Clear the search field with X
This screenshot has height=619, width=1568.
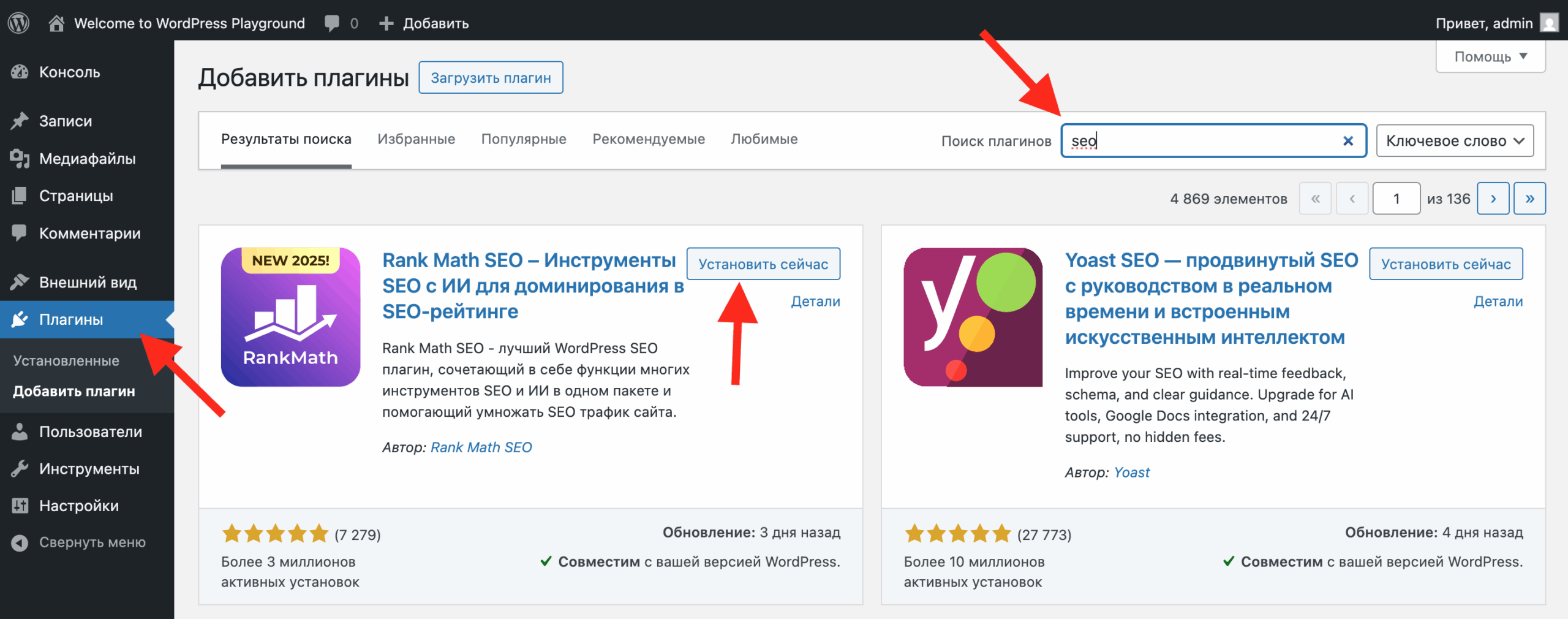click(1348, 141)
